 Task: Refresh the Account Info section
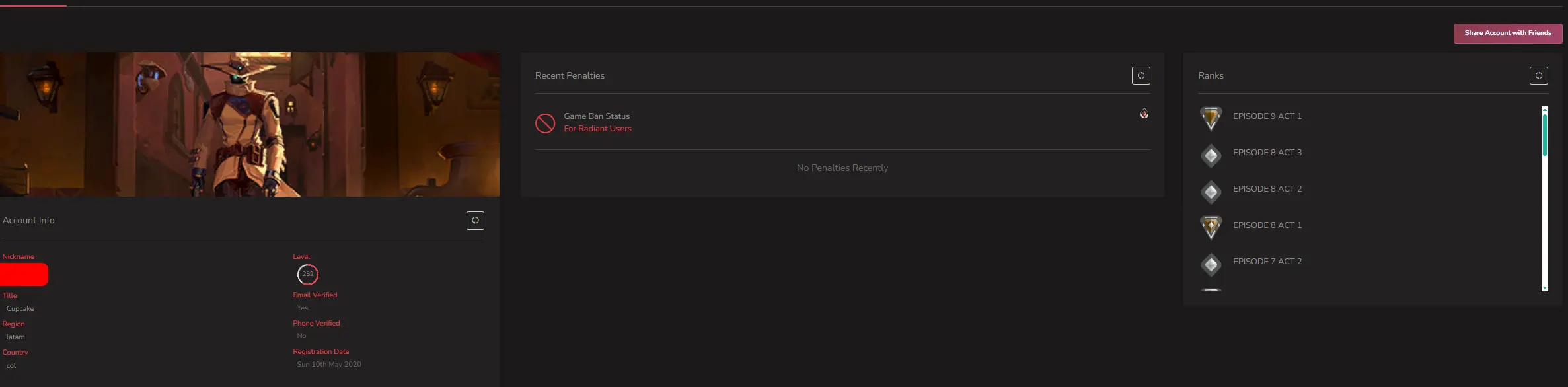click(x=475, y=221)
